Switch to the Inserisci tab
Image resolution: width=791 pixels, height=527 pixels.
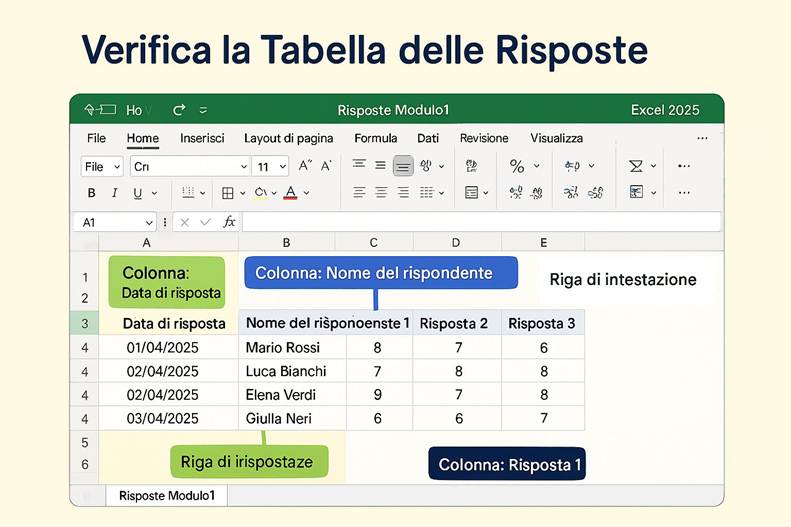point(202,138)
